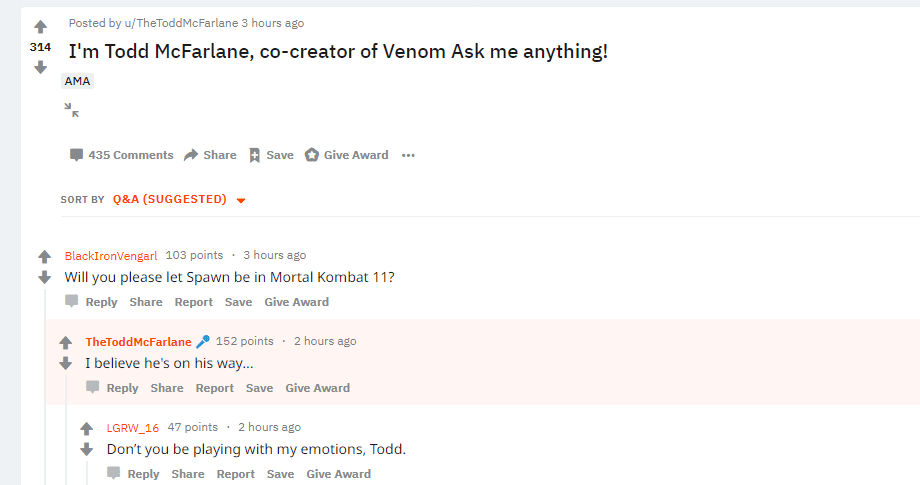The width and height of the screenshot is (920, 485).
Task: Open BlackIronVengarl's user profile
Action: pos(111,256)
